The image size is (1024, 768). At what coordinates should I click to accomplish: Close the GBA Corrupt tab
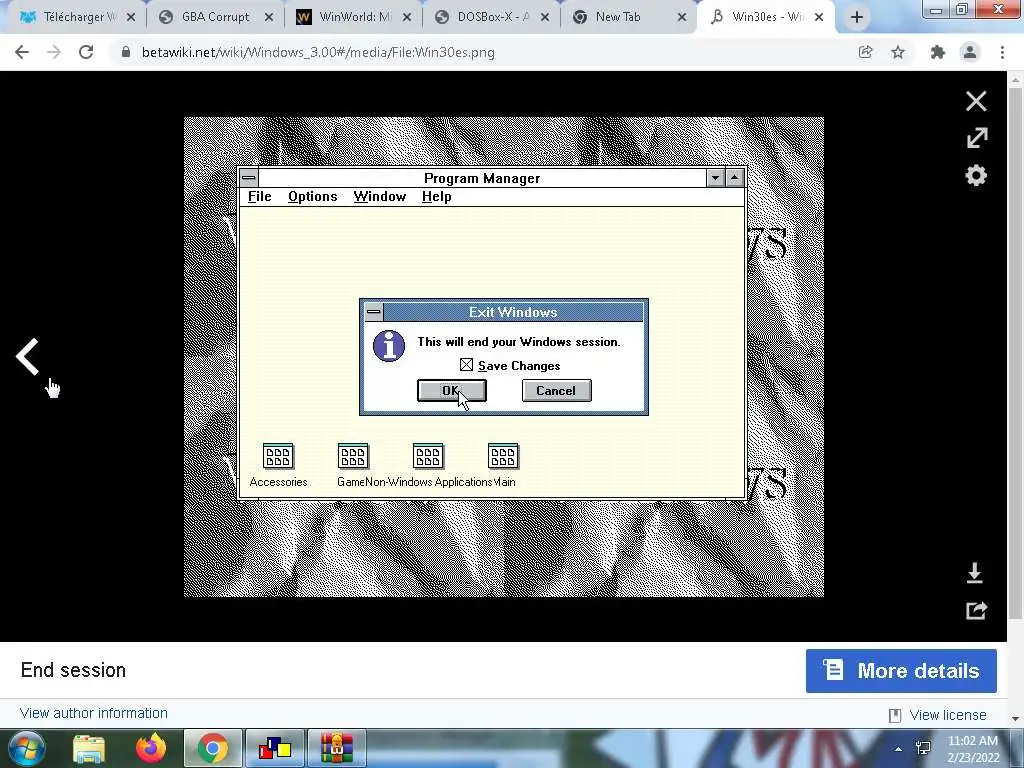pyautogui.click(x=269, y=18)
